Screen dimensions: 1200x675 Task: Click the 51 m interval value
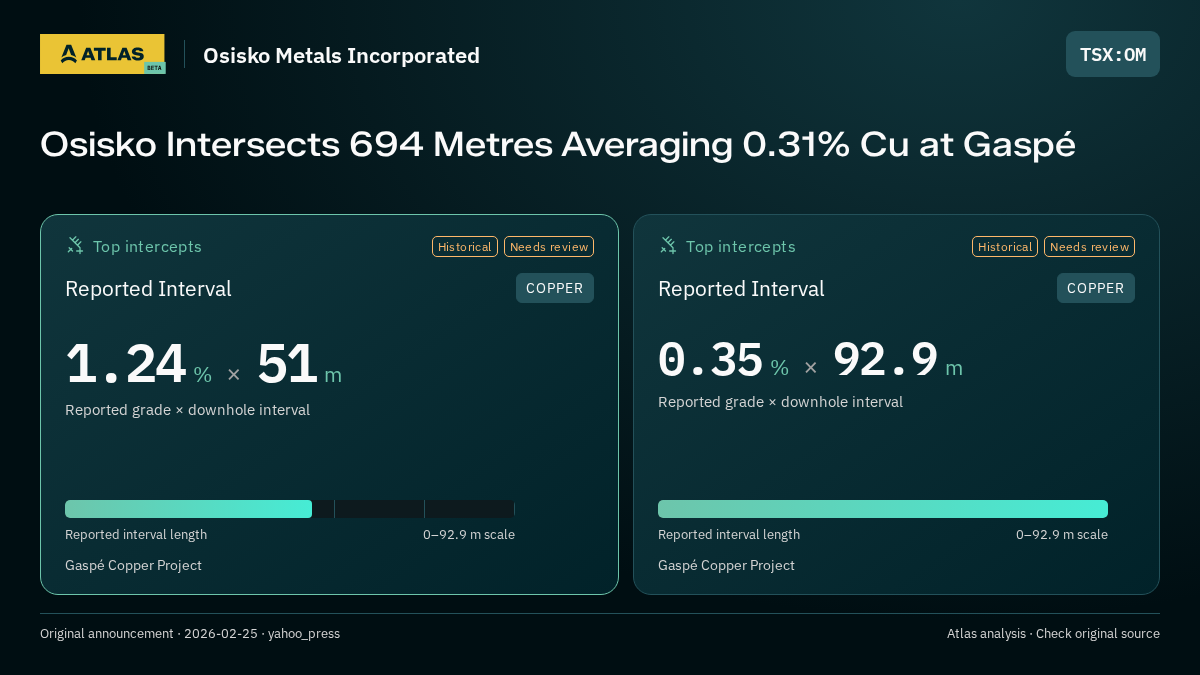point(299,364)
